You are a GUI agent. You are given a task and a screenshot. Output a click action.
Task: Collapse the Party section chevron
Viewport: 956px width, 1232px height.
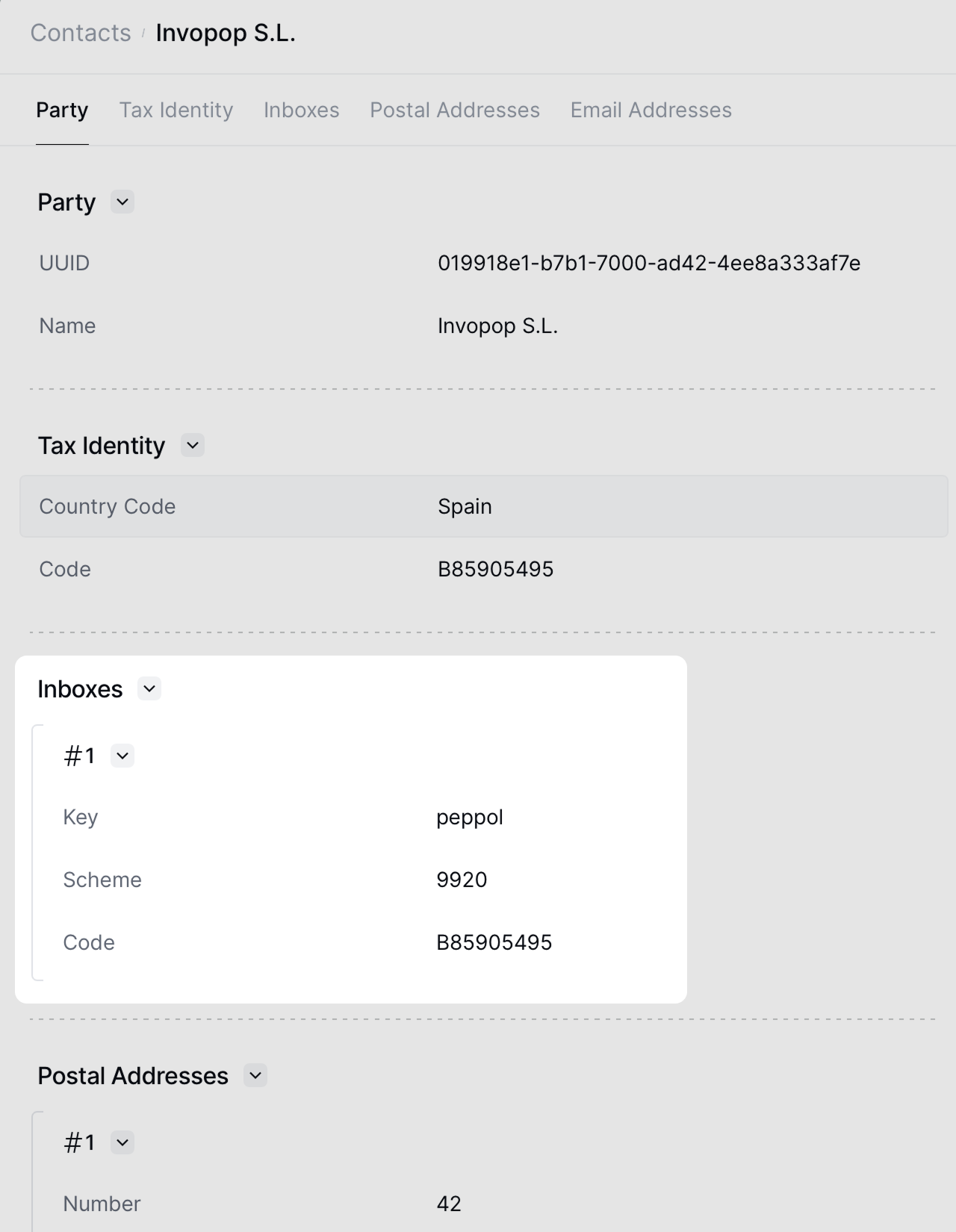pyautogui.click(x=122, y=202)
